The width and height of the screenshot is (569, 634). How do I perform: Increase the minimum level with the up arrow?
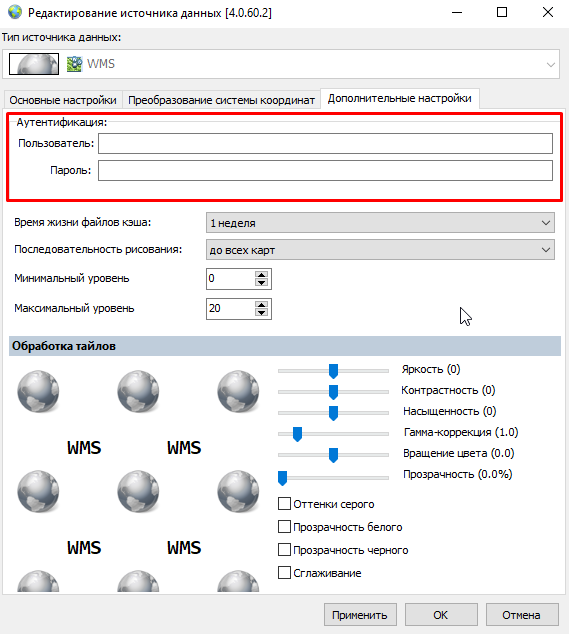262,275
